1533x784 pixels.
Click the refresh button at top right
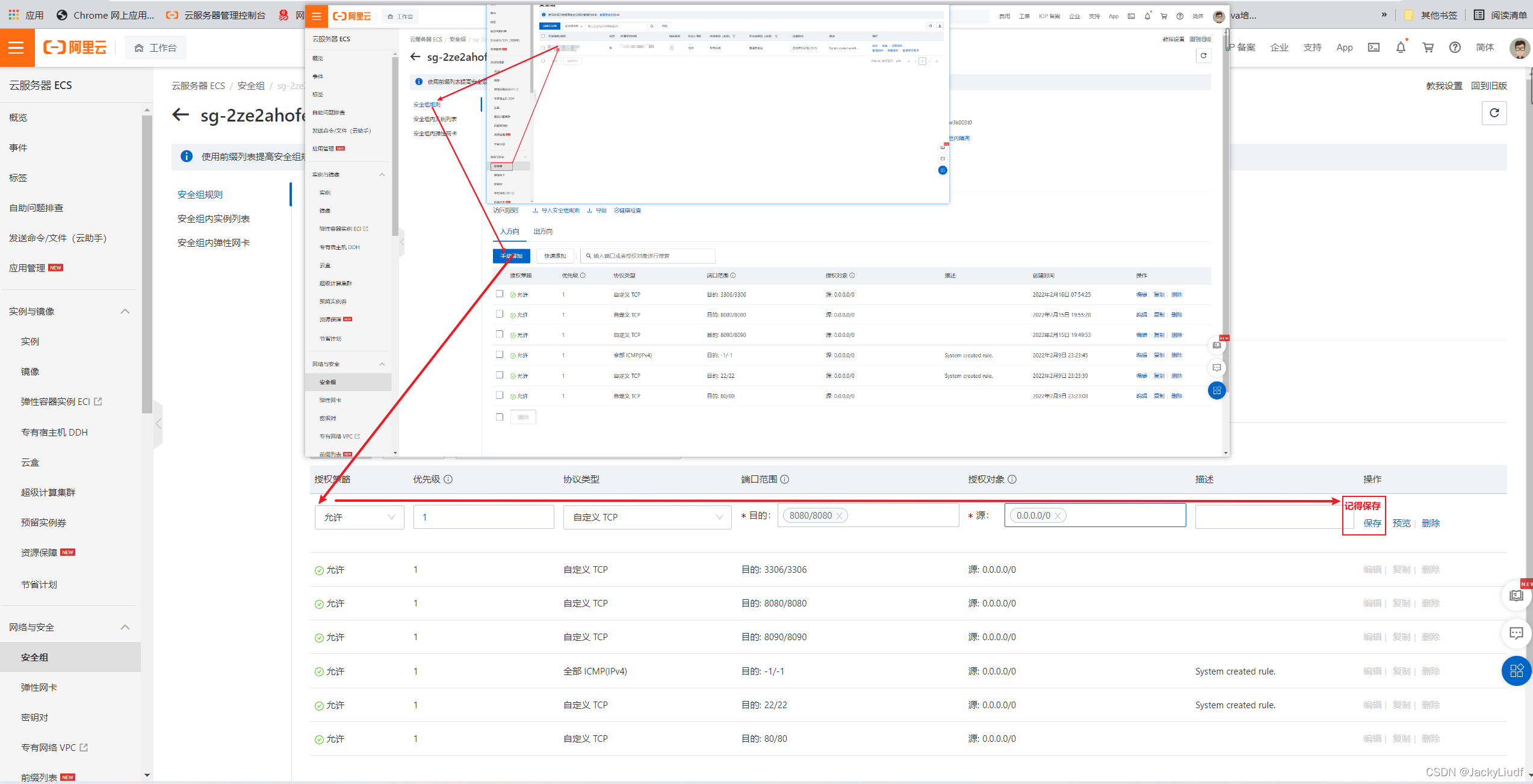[x=1494, y=113]
